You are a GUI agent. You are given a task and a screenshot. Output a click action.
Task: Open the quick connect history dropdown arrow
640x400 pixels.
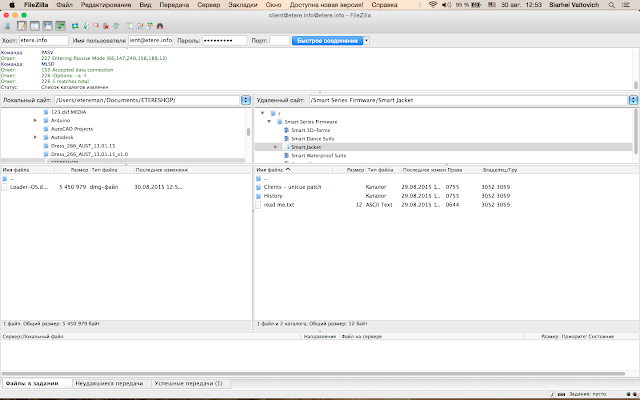[367, 40]
